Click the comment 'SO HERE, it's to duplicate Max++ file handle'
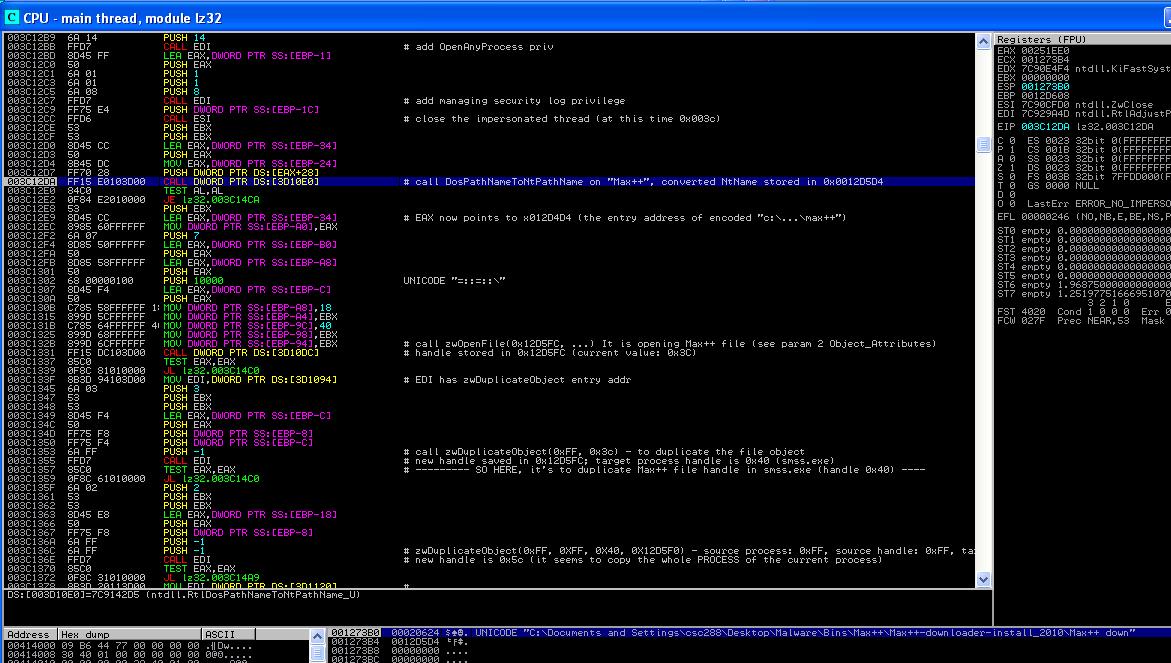1171x663 pixels. point(664,470)
